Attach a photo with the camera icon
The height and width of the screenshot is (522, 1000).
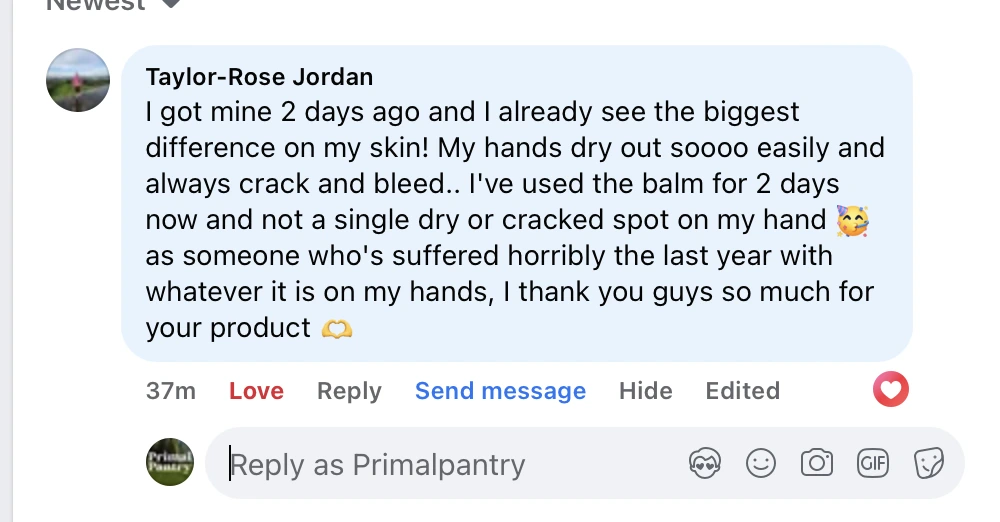817,463
